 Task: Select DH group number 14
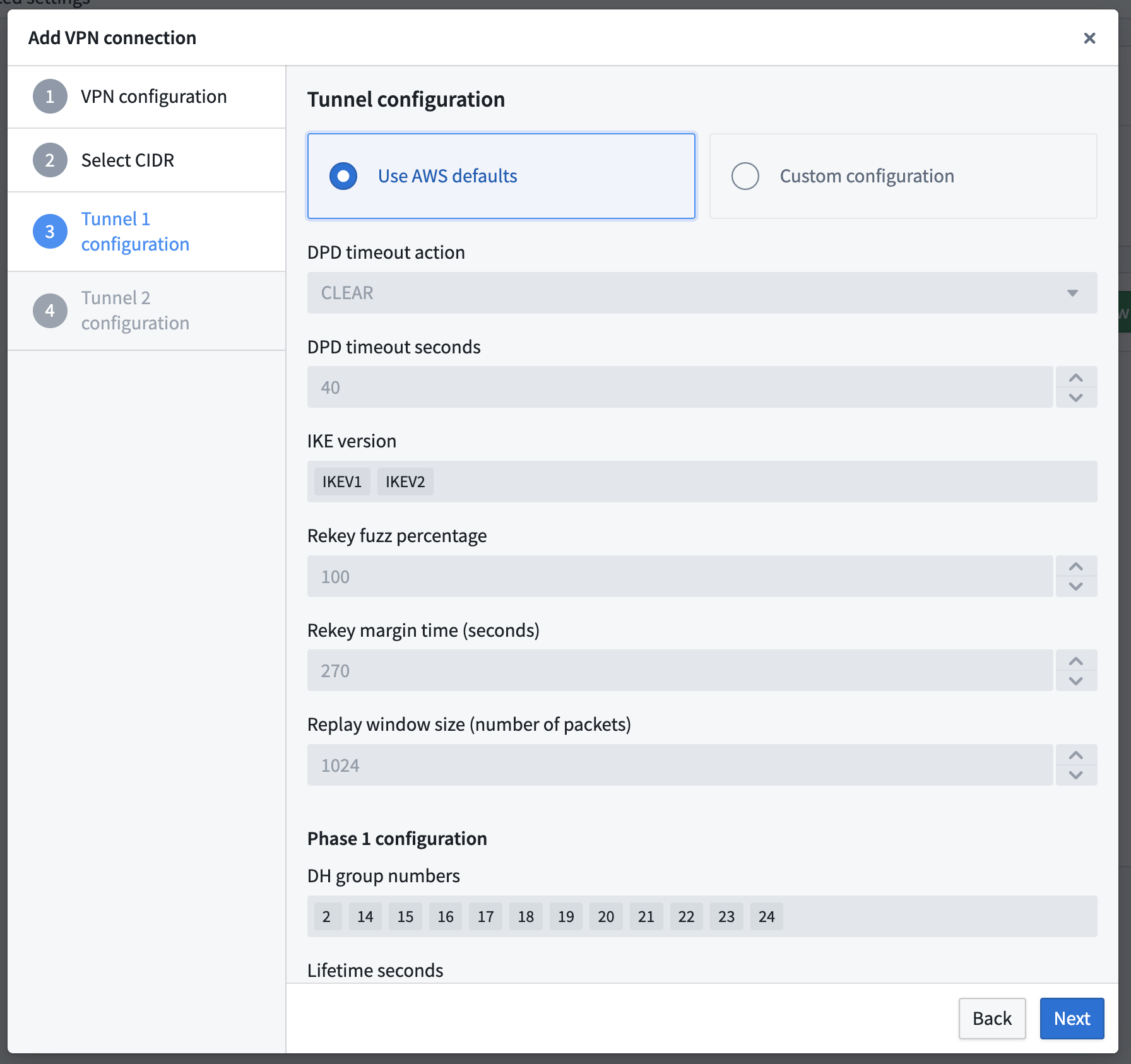[365, 916]
